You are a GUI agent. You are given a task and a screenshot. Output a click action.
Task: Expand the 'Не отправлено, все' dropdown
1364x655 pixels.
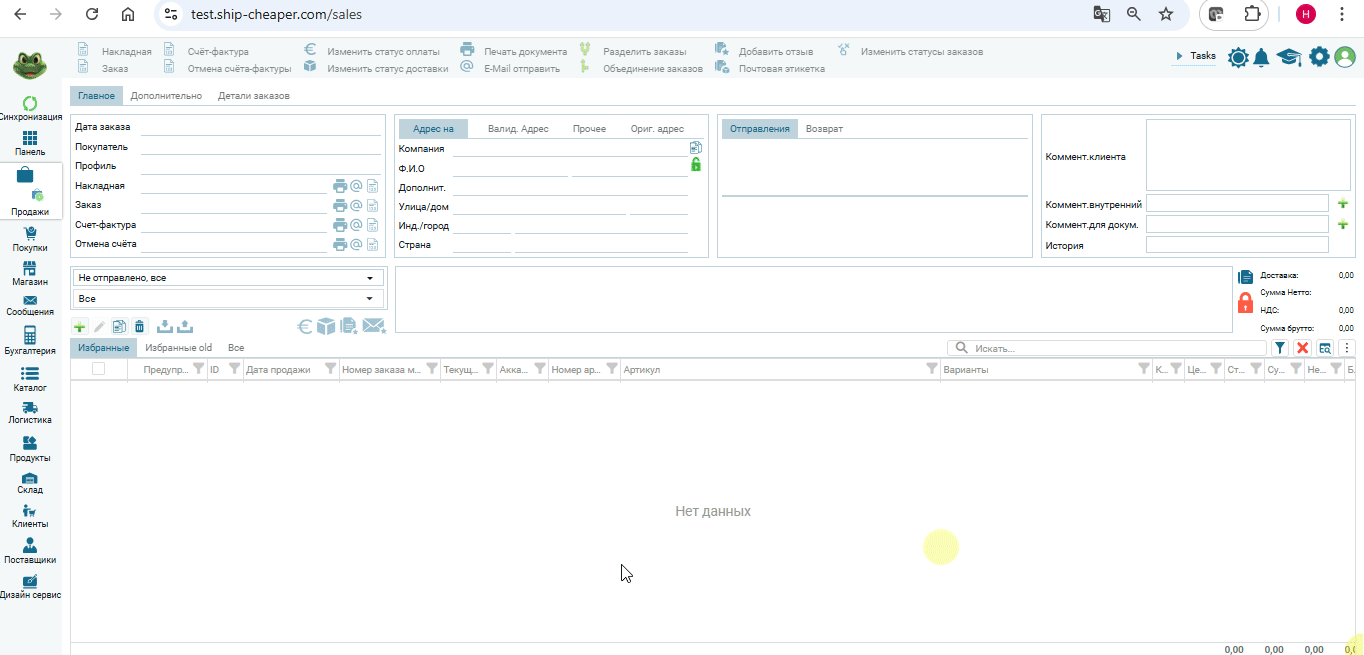click(229, 278)
